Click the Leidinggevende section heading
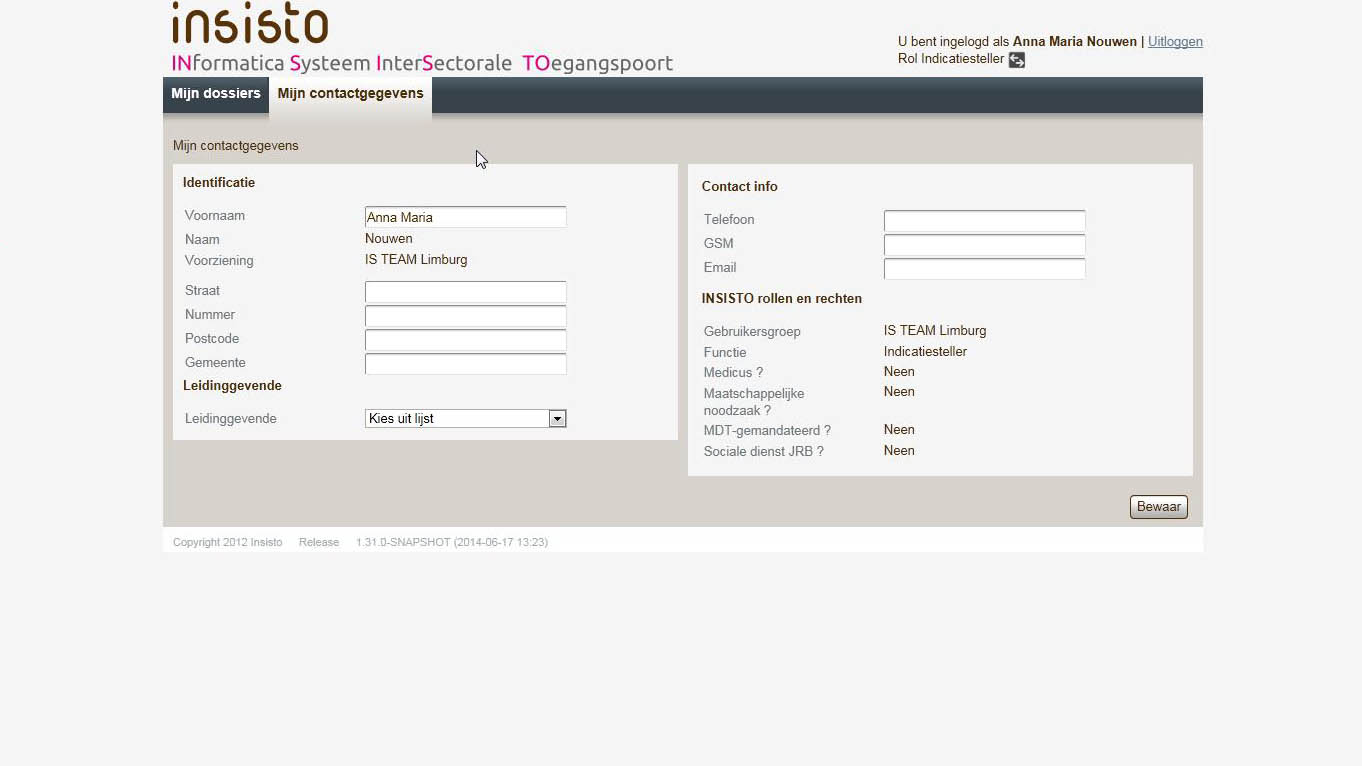Viewport: 1362px width, 766px height. click(232, 386)
